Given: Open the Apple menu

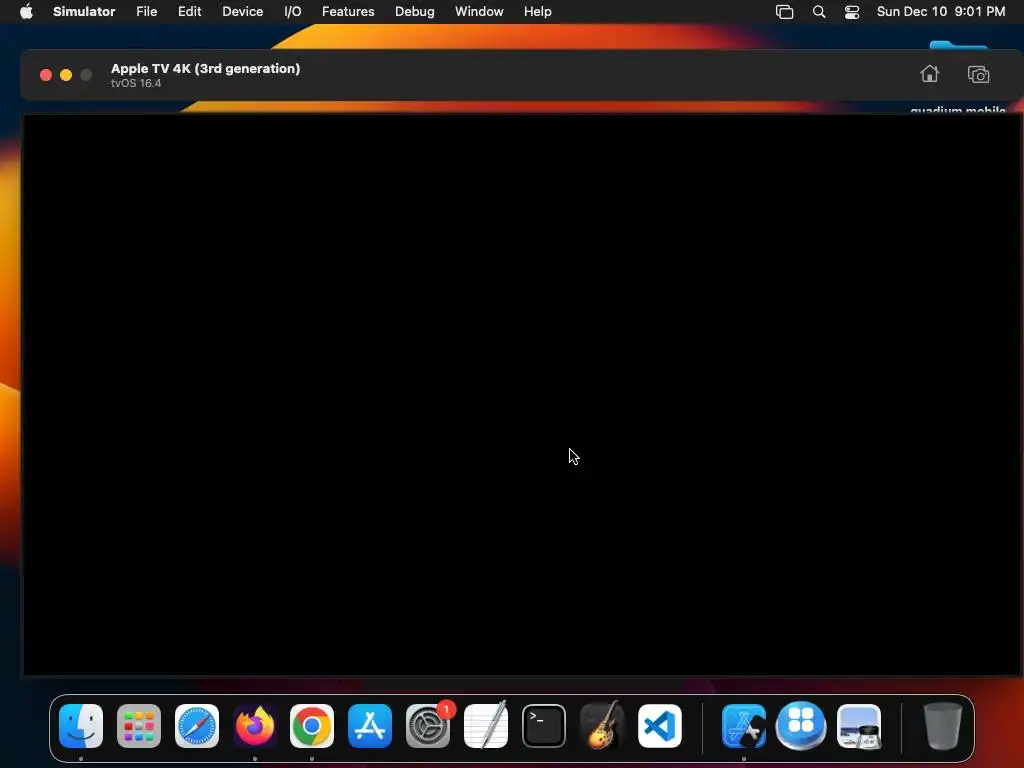Looking at the screenshot, I should point(26,11).
